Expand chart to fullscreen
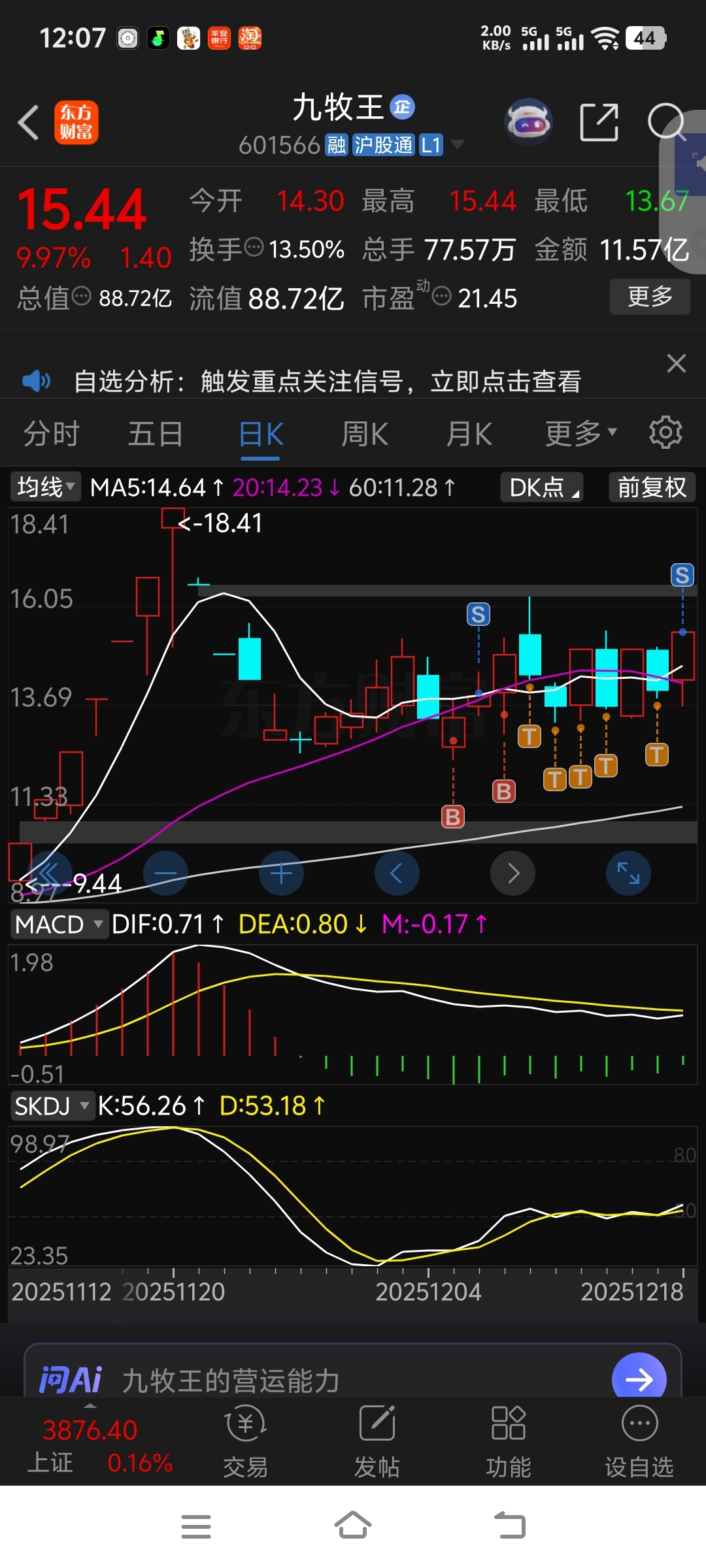This screenshot has height=1568, width=706. [628, 873]
